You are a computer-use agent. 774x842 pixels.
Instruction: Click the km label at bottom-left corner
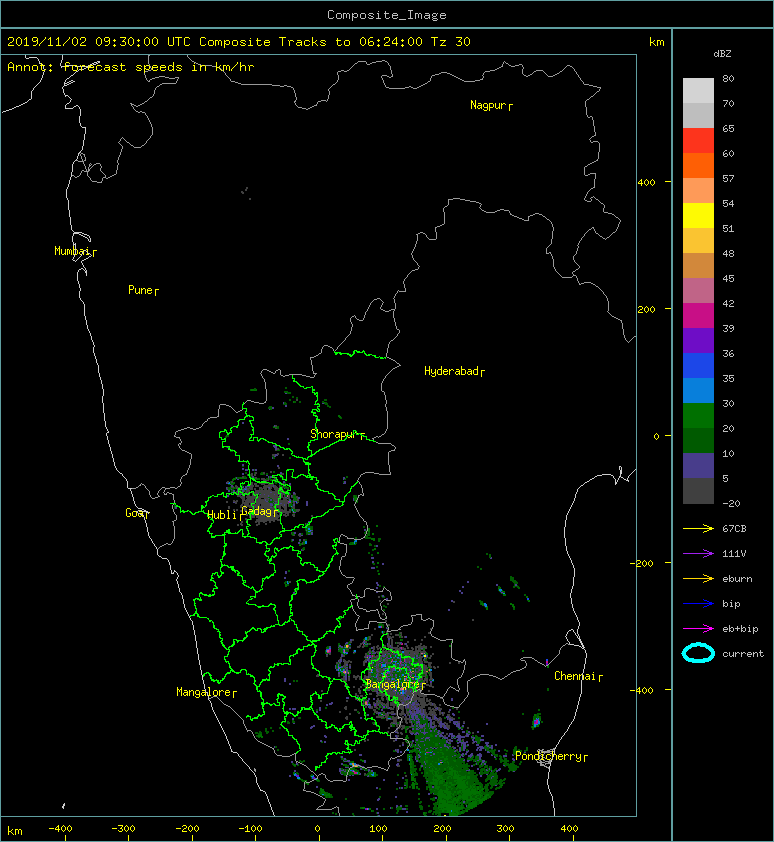point(15,831)
